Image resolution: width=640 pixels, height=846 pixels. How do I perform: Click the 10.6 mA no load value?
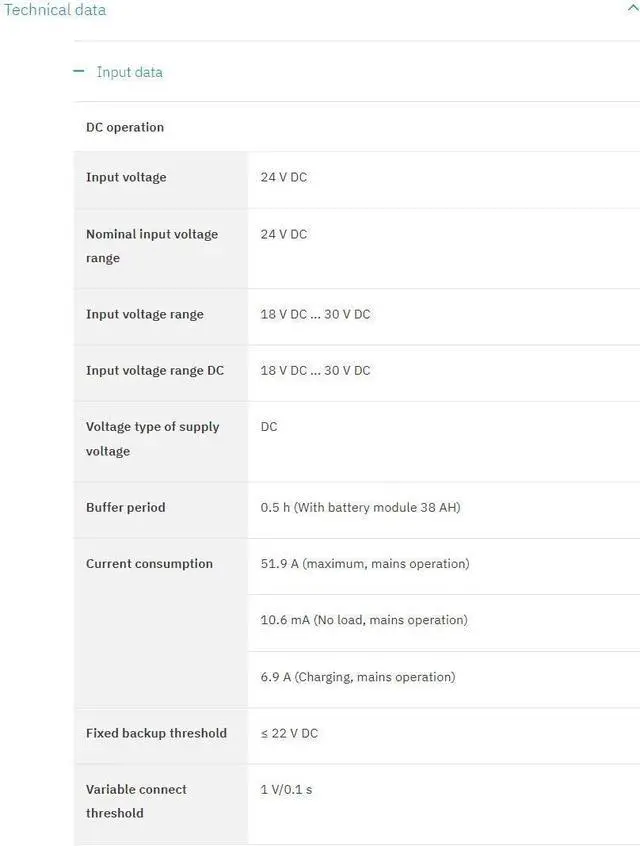coord(363,621)
